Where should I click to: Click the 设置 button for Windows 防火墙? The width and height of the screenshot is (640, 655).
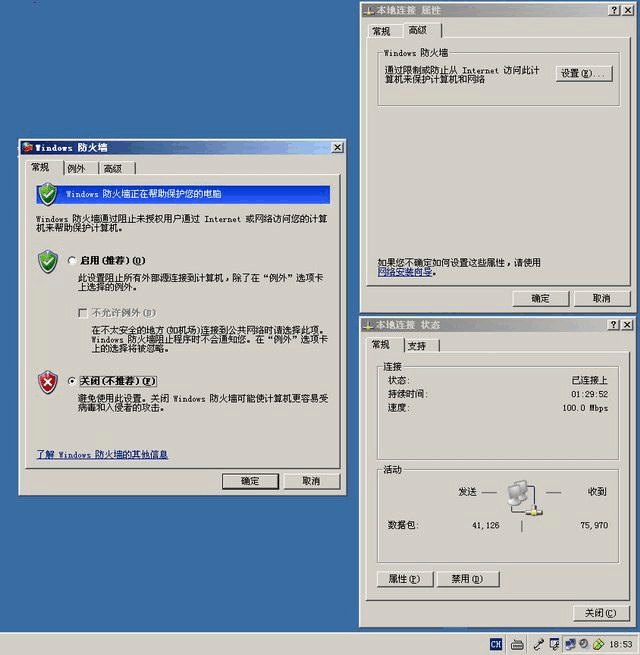tap(583, 74)
